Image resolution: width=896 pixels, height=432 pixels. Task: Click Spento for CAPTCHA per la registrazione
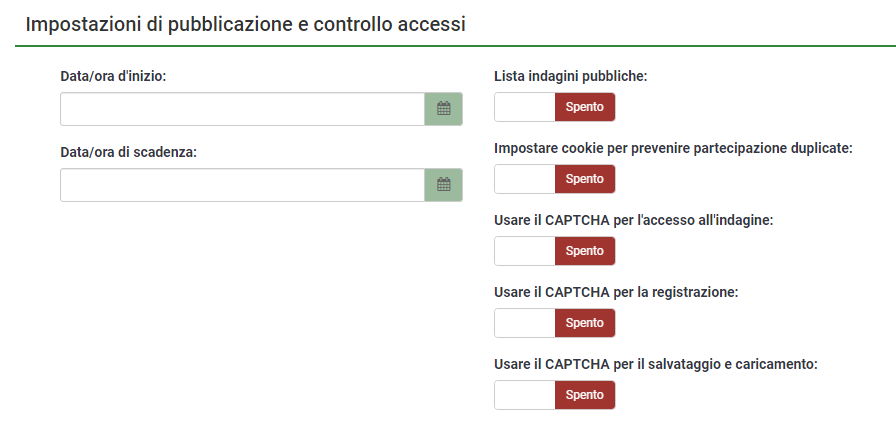(585, 323)
